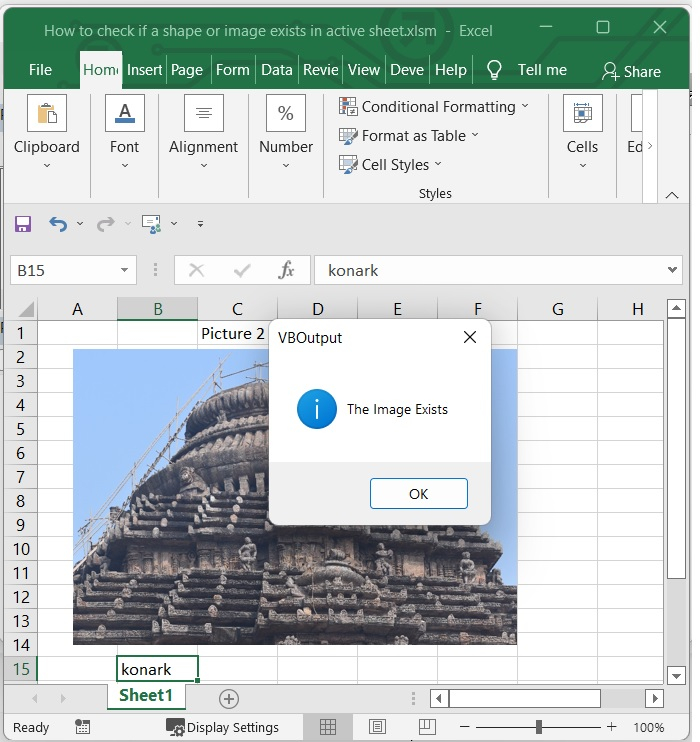700x742 pixels.
Task: Open the Name Box dropdown arrow
Action: click(124, 270)
